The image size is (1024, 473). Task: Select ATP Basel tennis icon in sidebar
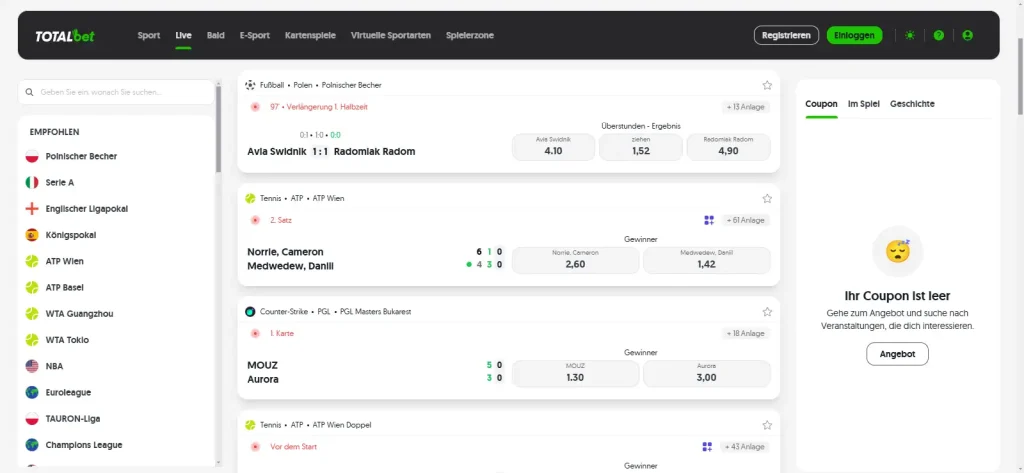(32, 287)
